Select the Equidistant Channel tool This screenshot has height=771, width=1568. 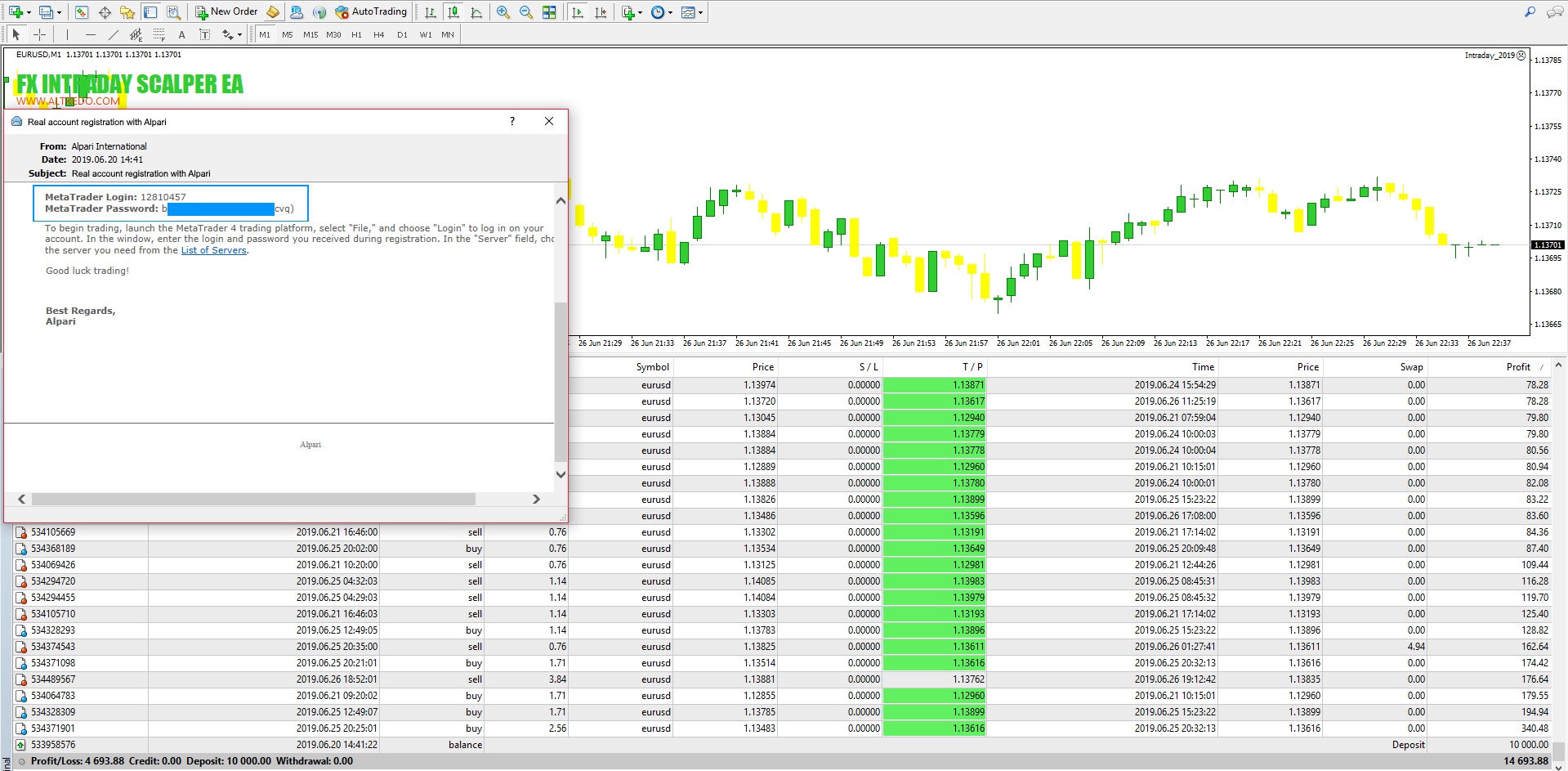(136, 34)
